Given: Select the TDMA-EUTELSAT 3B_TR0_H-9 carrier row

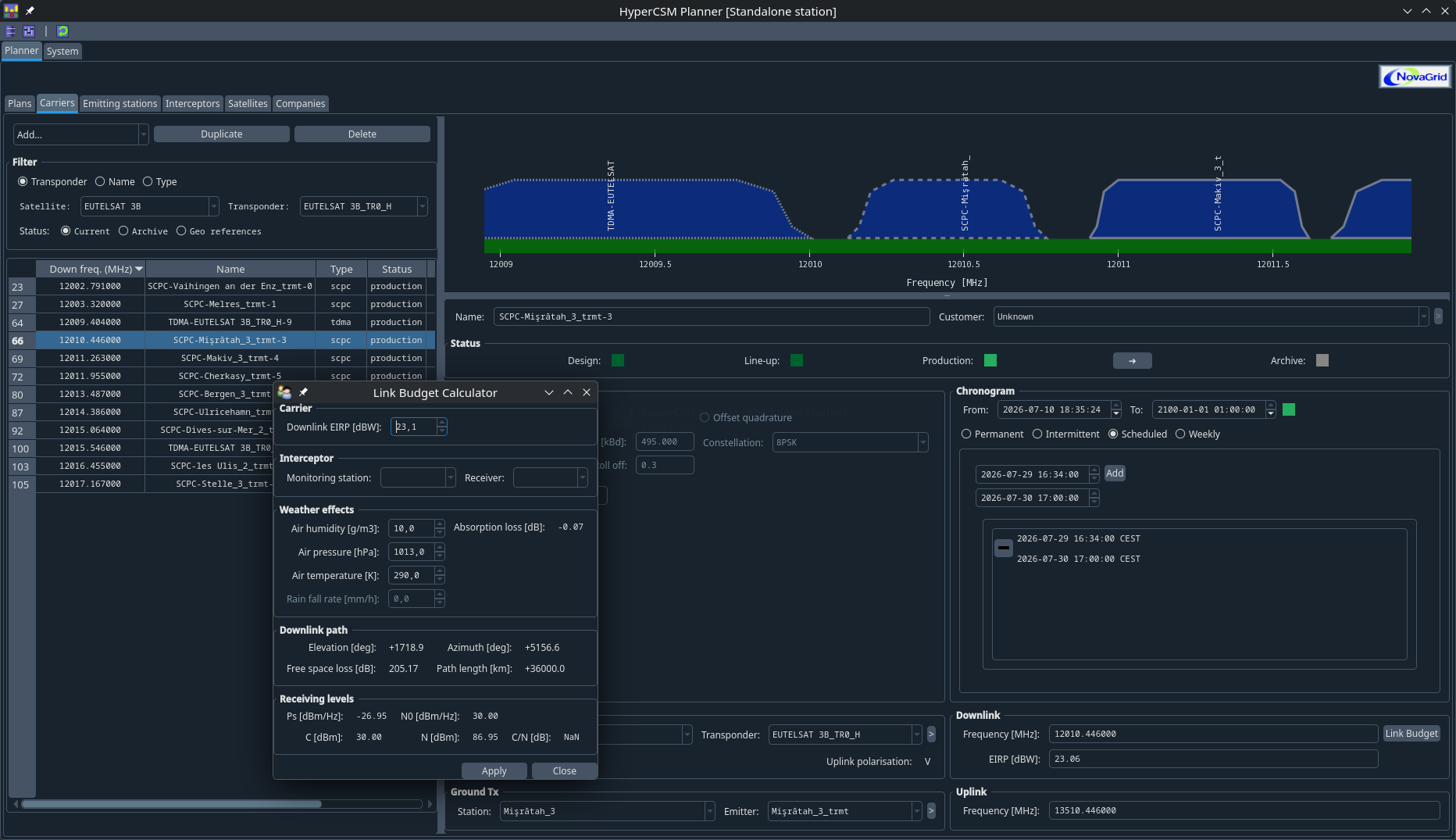Looking at the screenshot, I should [x=221, y=322].
